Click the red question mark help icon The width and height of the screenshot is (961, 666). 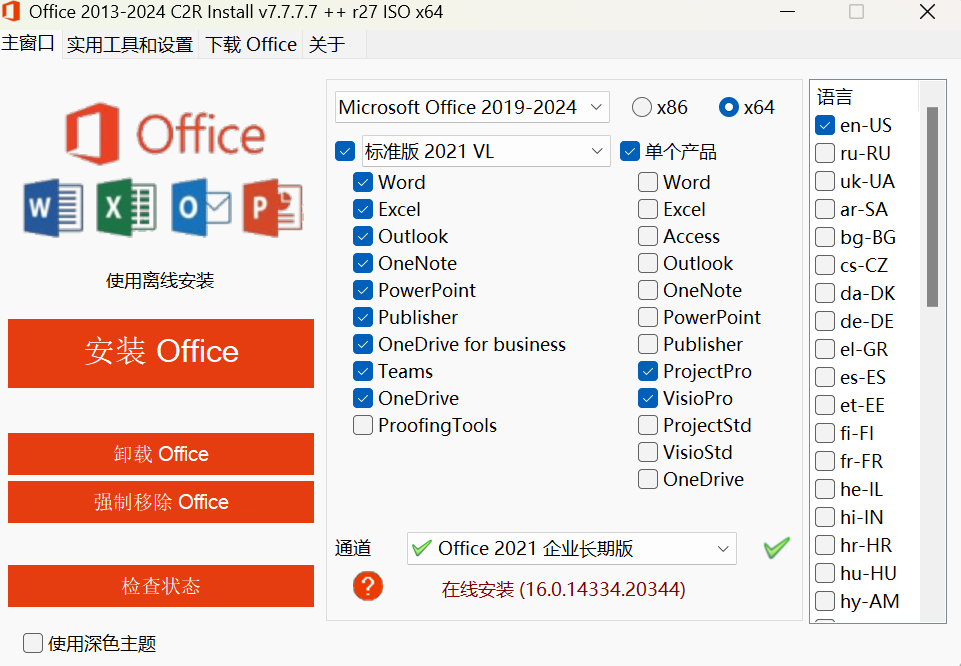click(x=367, y=586)
